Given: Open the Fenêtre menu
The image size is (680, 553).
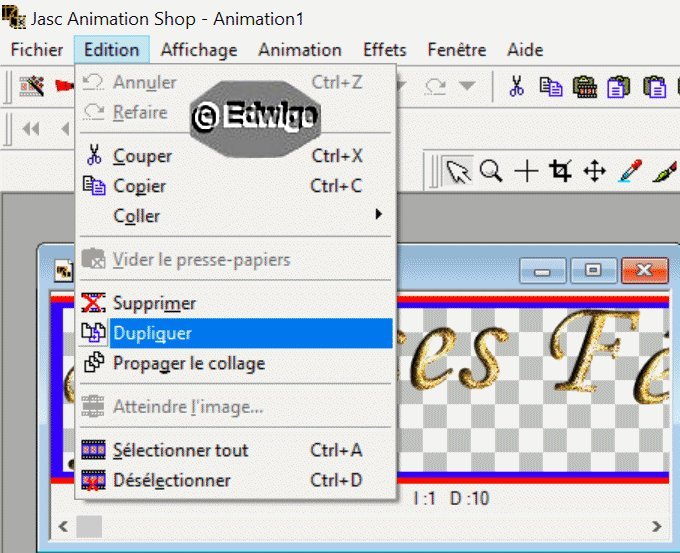Looking at the screenshot, I should 457,50.
